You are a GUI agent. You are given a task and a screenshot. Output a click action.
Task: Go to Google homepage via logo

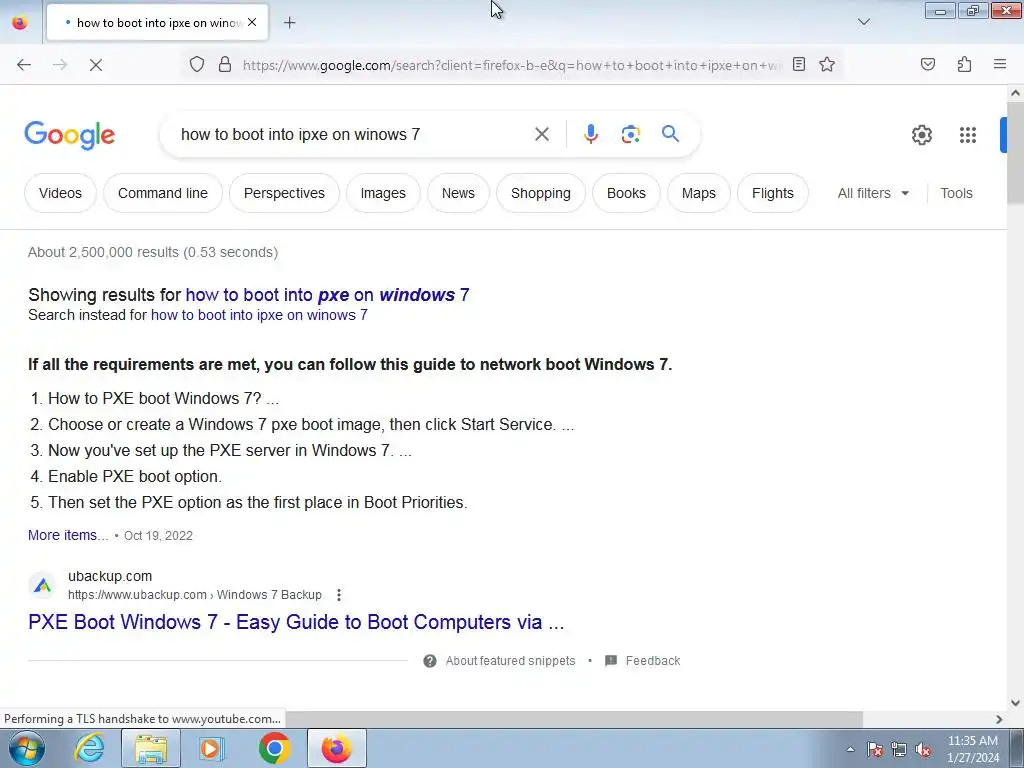pyautogui.click(x=69, y=135)
